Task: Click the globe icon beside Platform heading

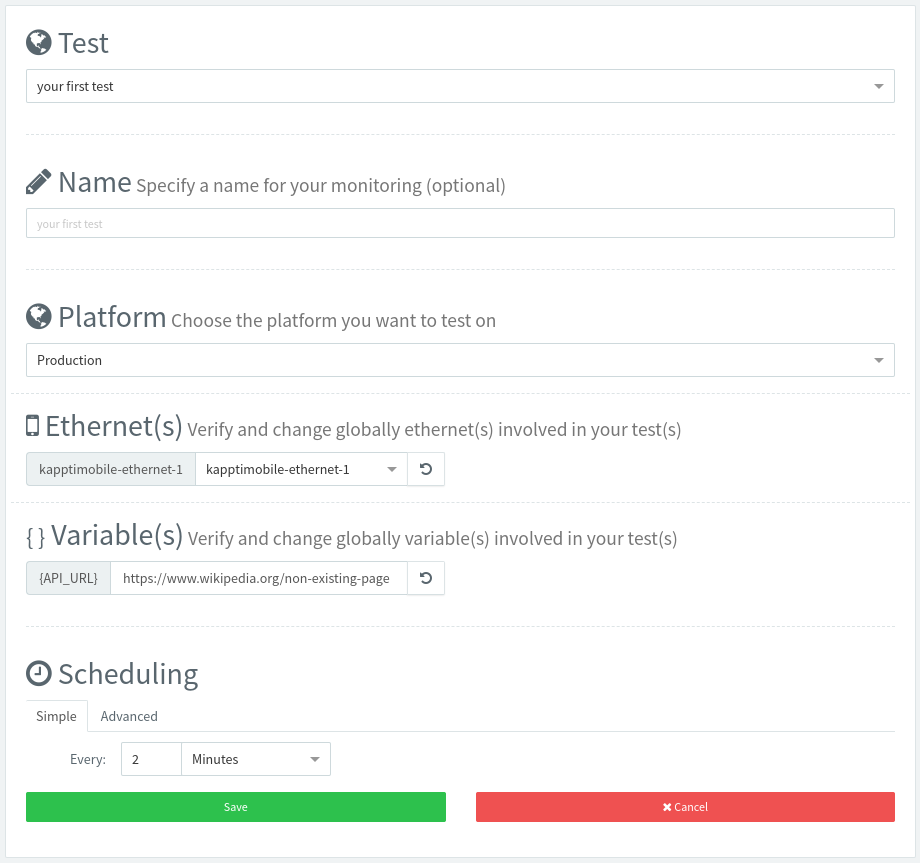Action: point(39,317)
